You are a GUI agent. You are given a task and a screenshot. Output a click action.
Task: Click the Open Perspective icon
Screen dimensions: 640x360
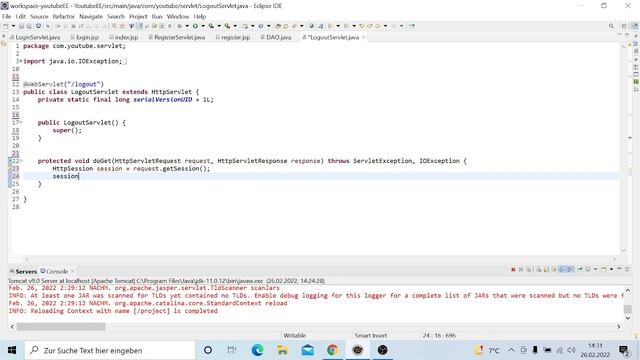click(x=624, y=26)
